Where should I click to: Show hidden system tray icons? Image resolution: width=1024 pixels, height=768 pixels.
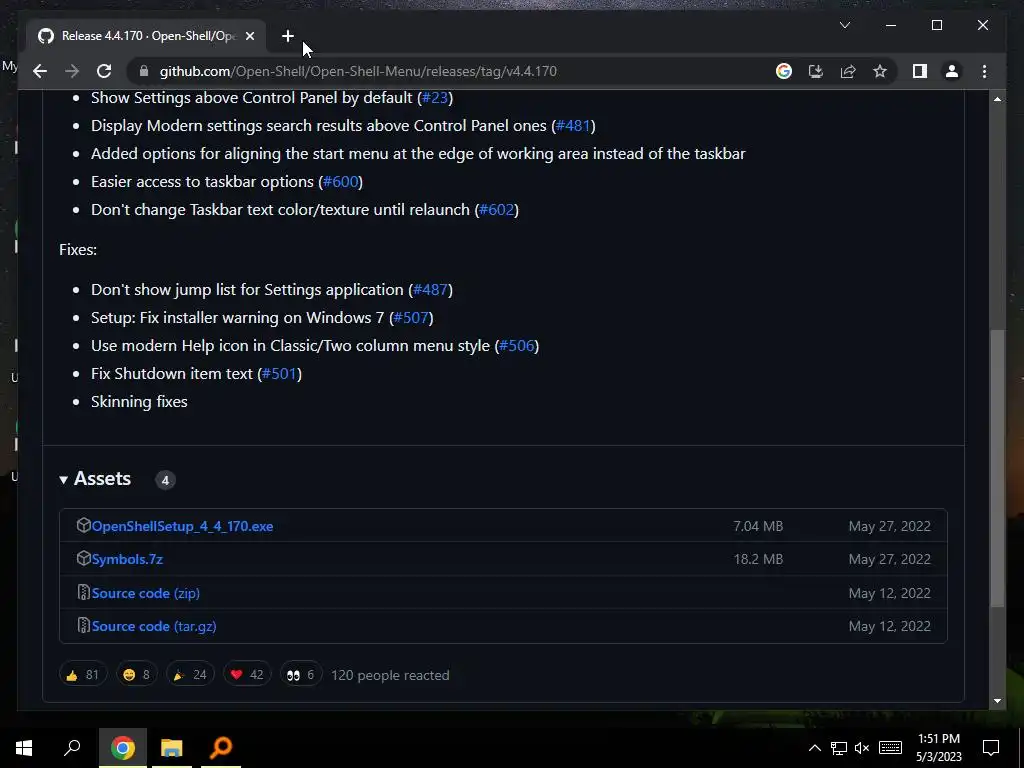814,748
